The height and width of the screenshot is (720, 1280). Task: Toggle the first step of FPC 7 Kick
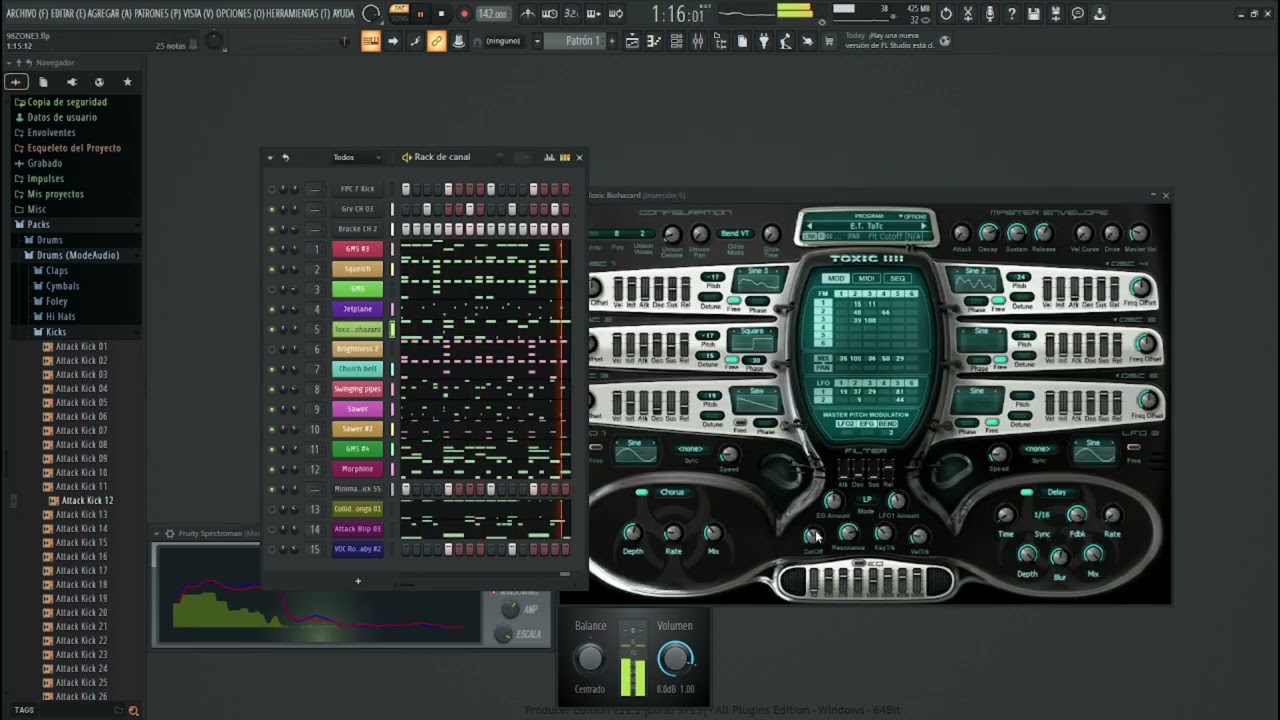pos(406,189)
